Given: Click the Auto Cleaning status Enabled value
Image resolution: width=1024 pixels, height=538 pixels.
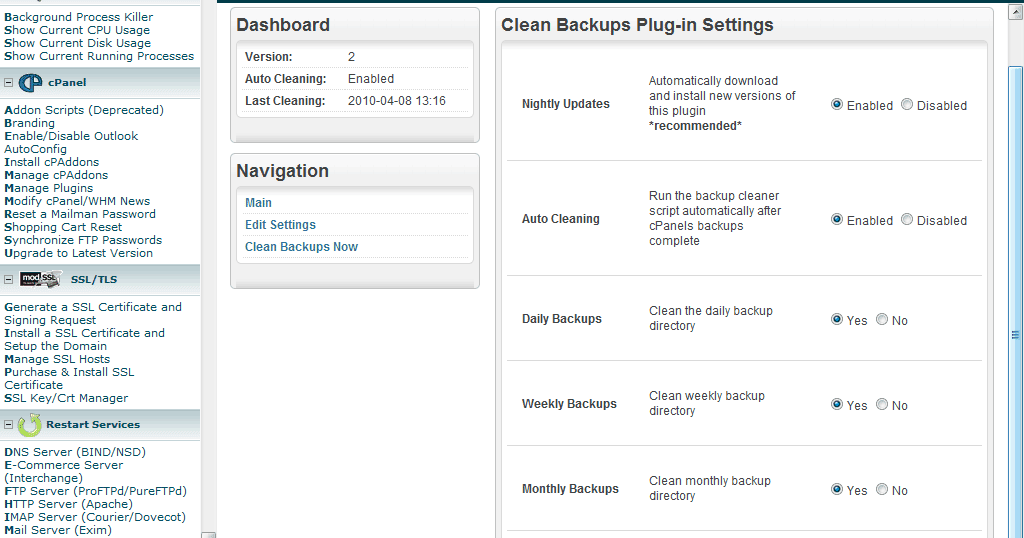Looking at the screenshot, I should (x=371, y=79).
